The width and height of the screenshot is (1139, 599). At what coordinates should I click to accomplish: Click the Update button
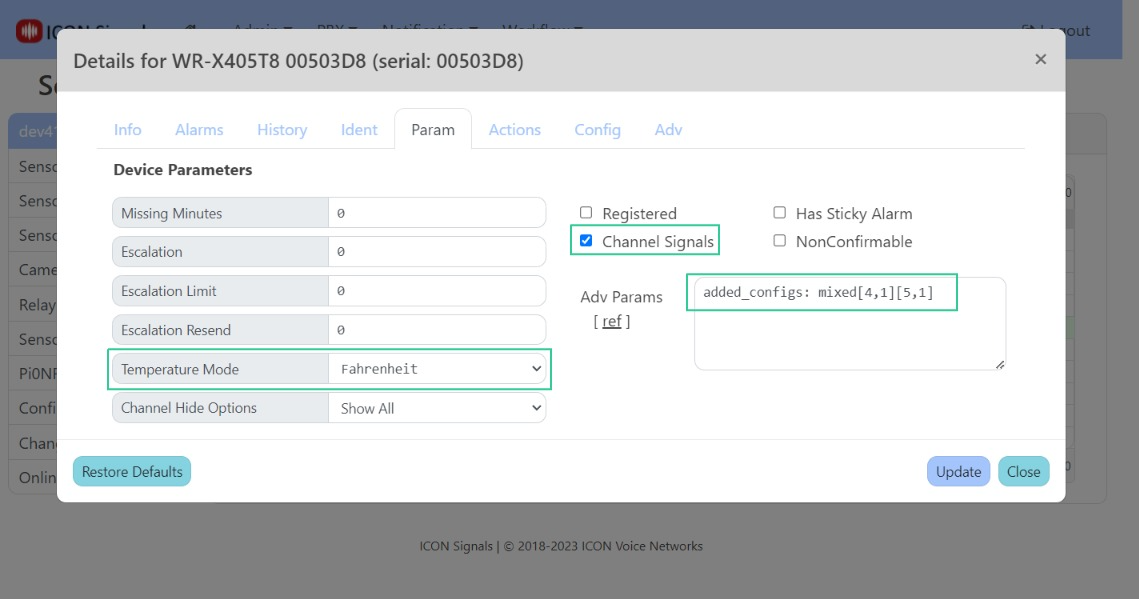point(958,471)
